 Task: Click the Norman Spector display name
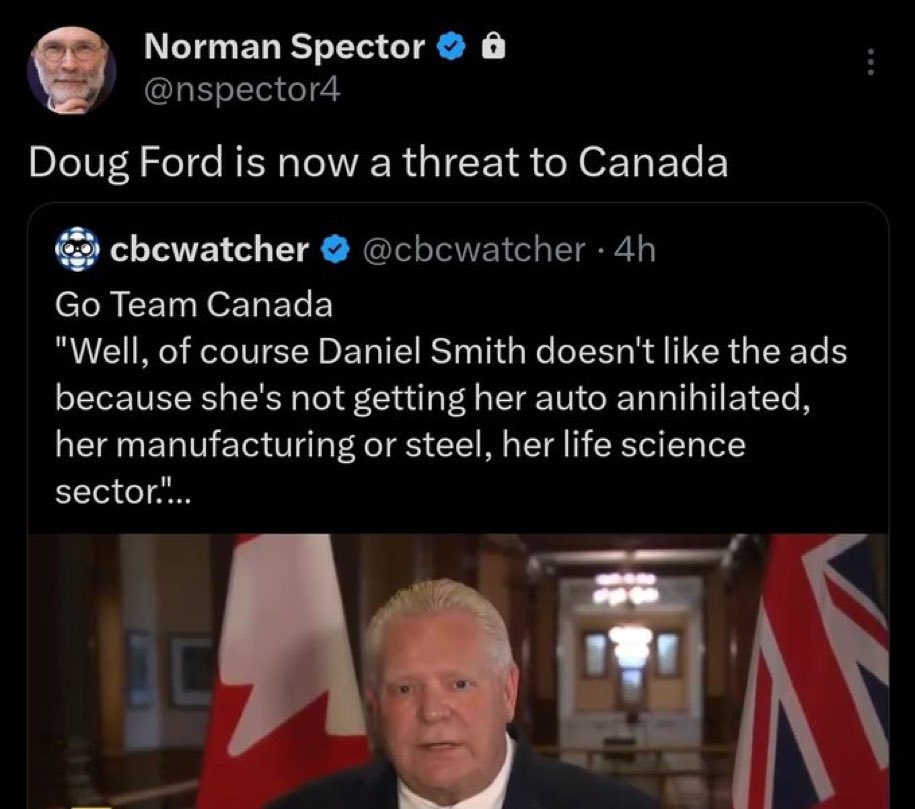[284, 47]
